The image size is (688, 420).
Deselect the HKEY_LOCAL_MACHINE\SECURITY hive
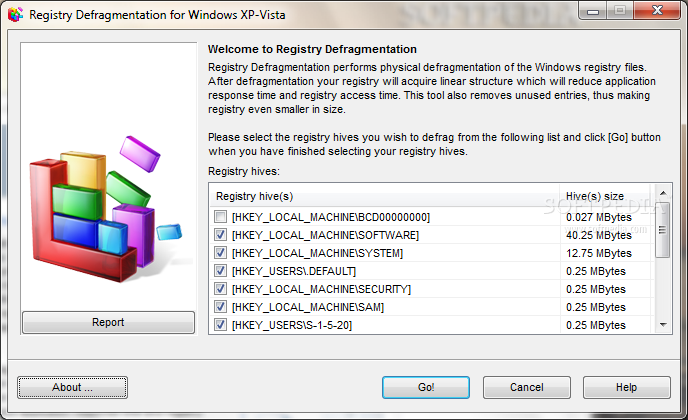click(x=220, y=289)
